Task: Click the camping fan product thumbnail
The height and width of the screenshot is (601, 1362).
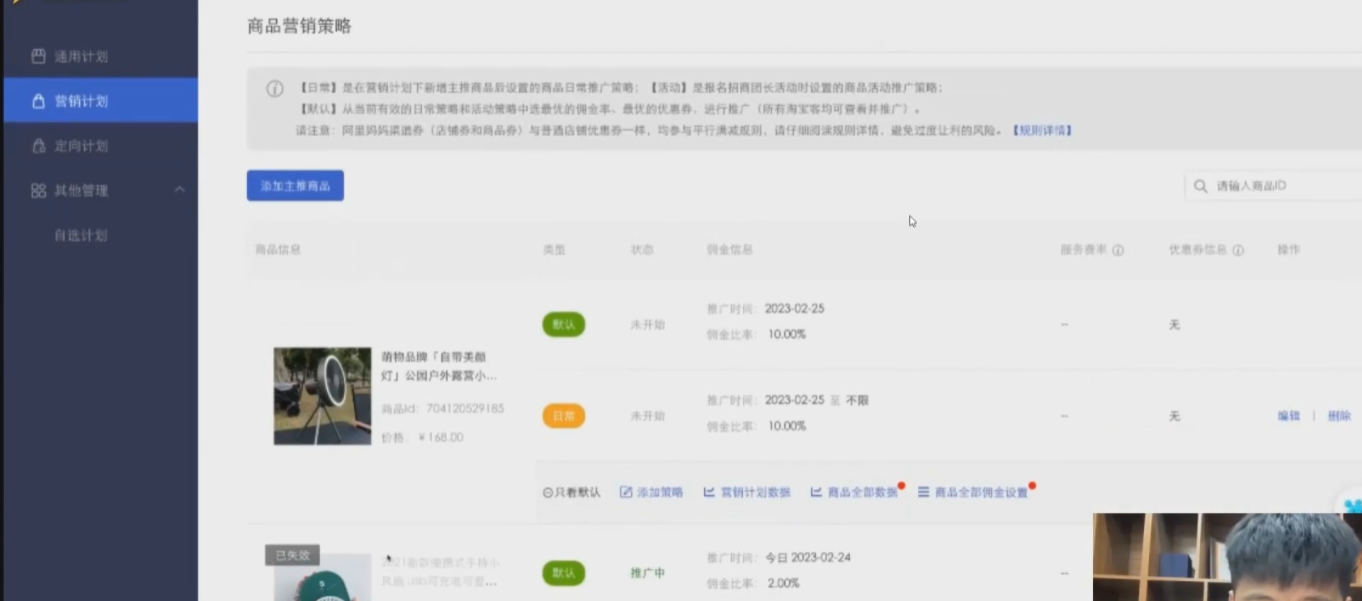Action: (322, 396)
